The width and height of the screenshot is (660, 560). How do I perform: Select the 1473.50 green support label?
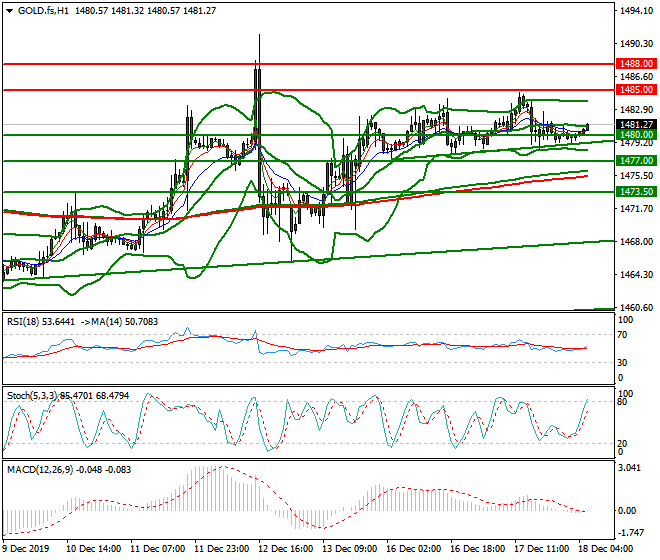tap(636, 192)
